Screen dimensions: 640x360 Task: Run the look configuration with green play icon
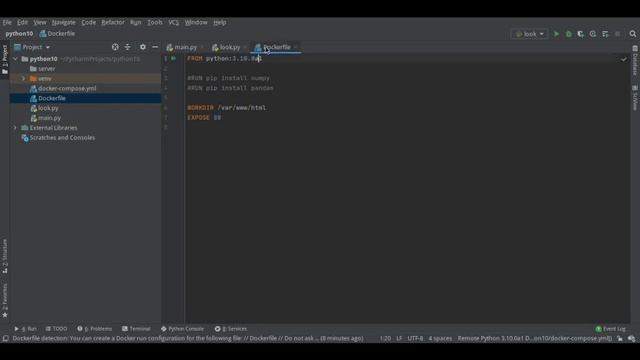556,34
